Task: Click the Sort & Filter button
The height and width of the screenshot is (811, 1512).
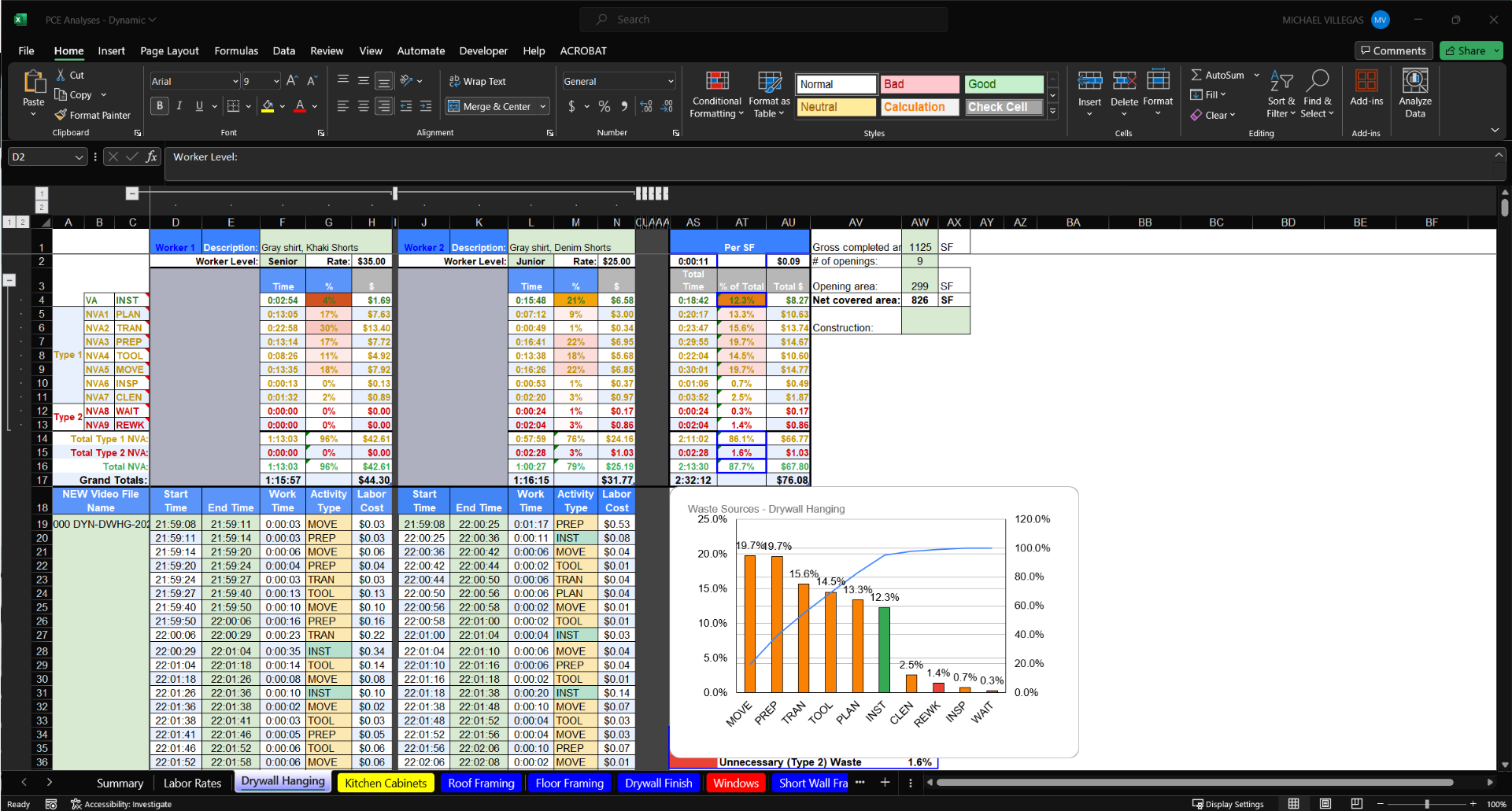Action: (x=1281, y=94)
